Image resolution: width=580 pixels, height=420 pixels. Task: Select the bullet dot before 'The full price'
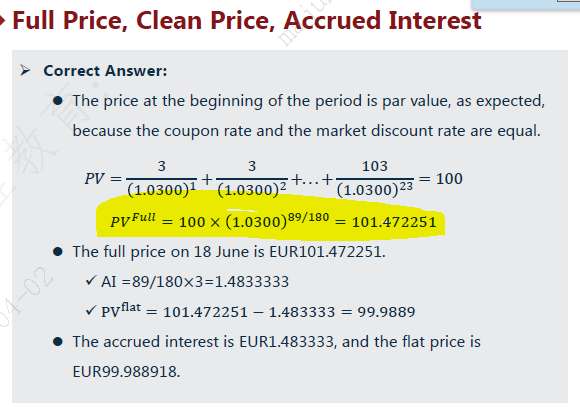coord(58,252)
